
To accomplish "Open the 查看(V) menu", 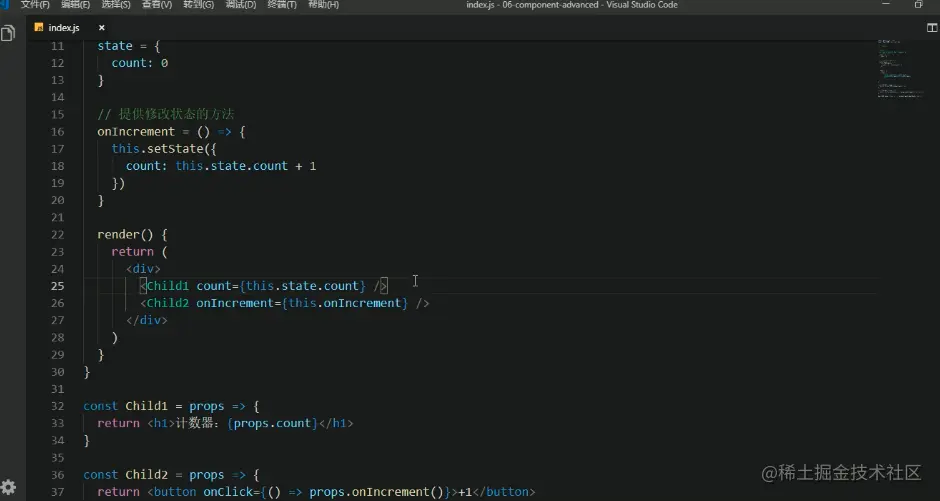I will 156,5.
